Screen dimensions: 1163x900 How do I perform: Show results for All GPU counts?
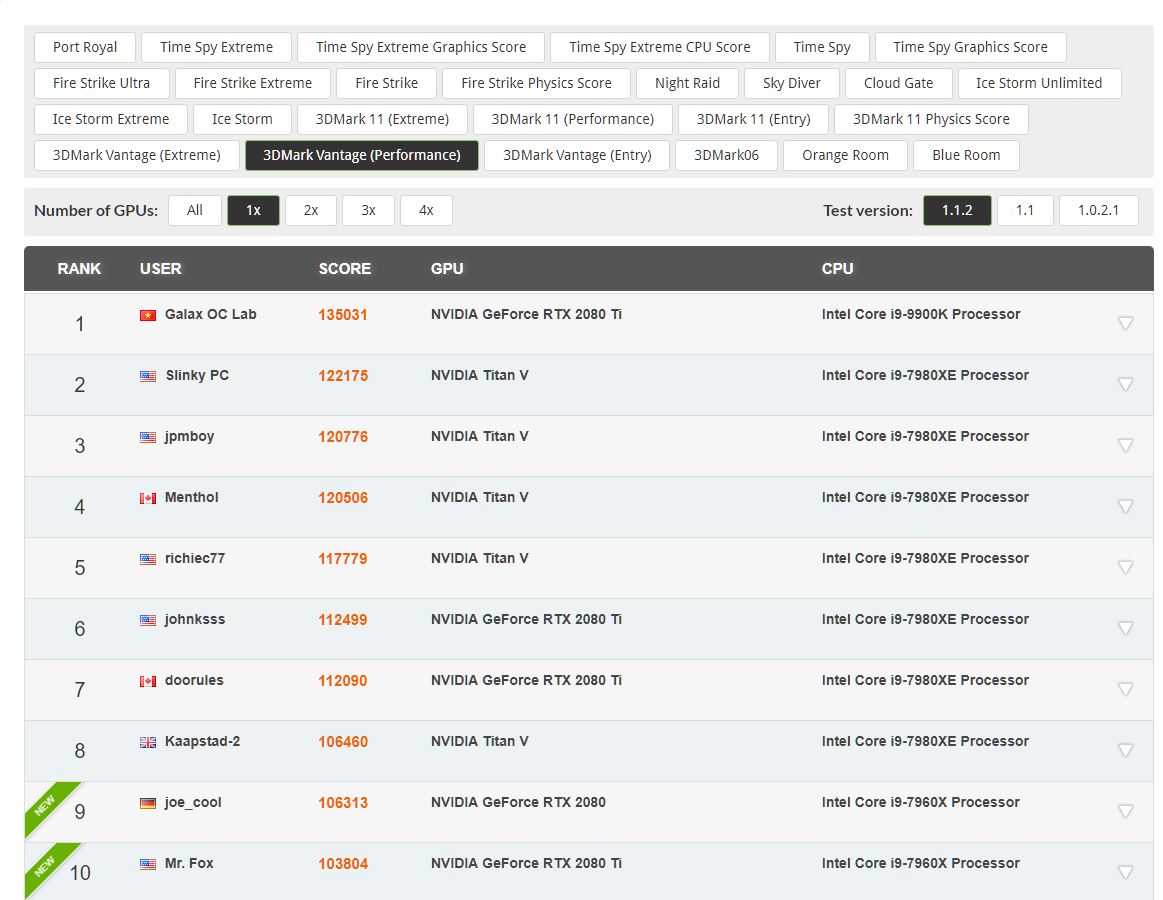194,210
